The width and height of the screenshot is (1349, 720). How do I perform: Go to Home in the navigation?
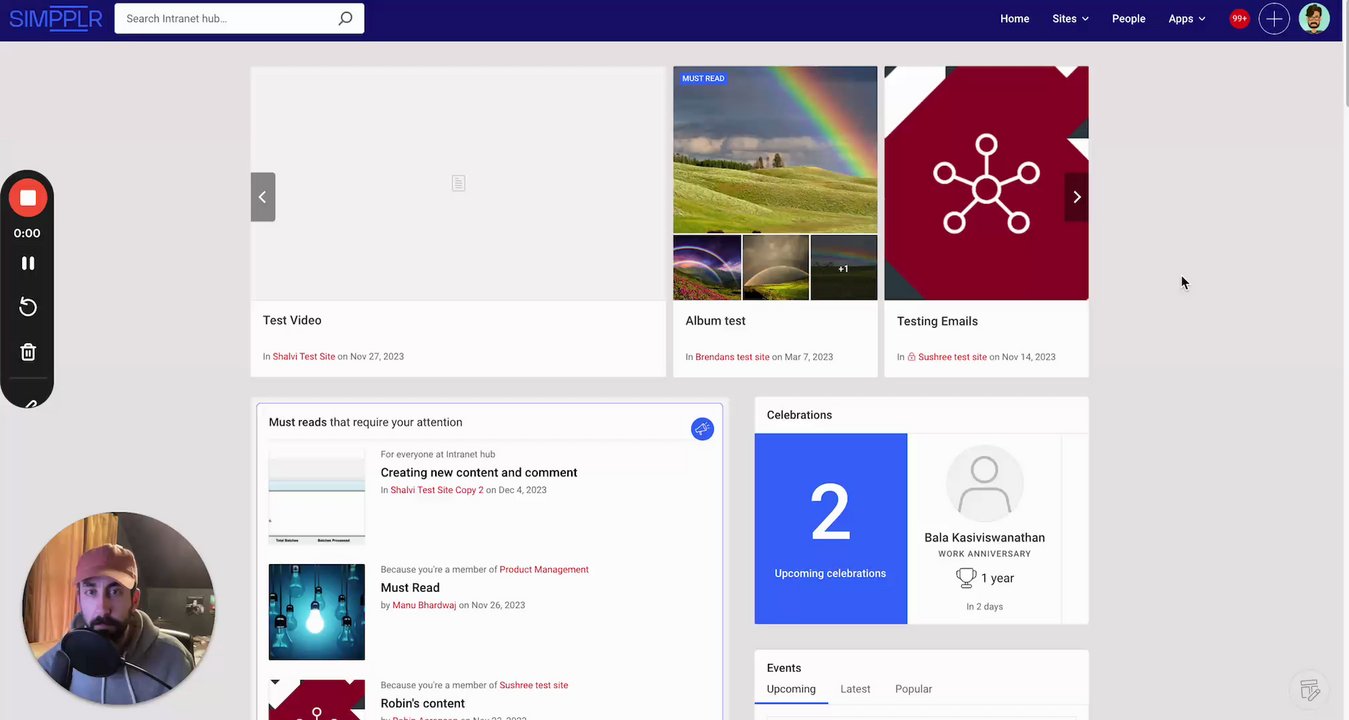(1014, 18)
